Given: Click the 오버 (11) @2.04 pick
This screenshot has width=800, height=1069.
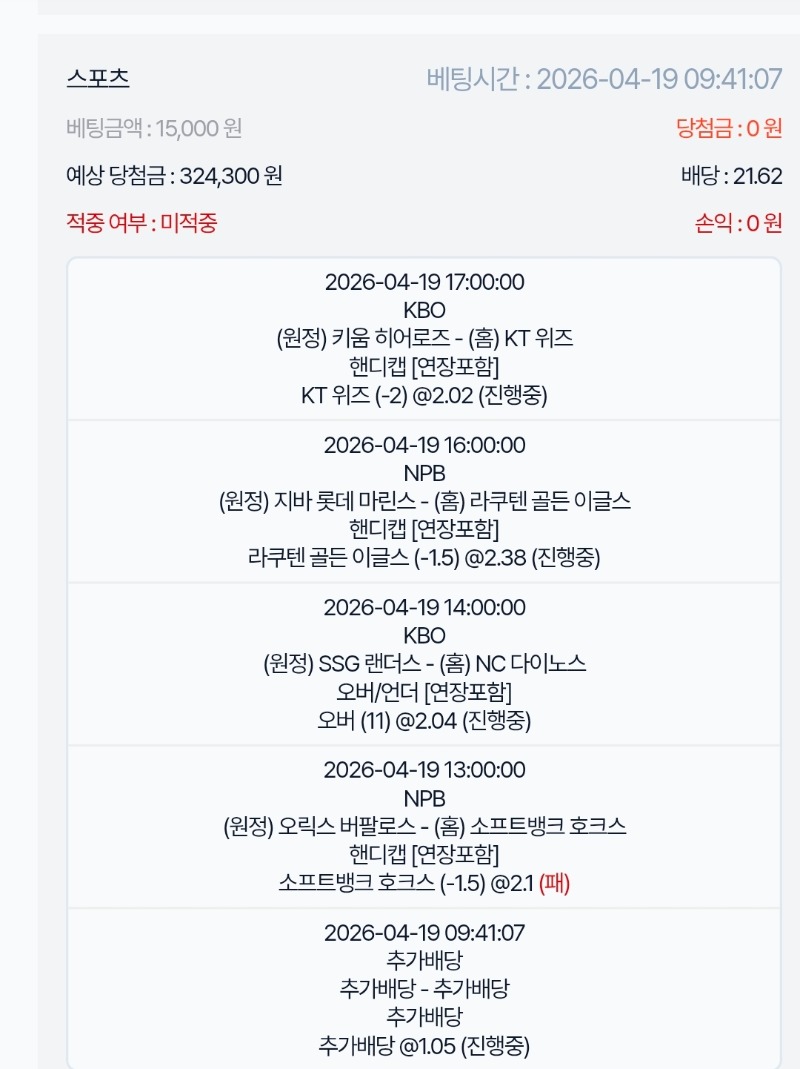Looking at the screenshot, I should (x=424, y=720).
